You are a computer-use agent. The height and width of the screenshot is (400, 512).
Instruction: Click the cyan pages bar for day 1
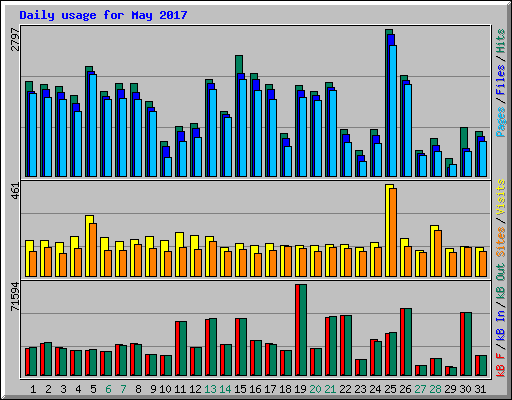click(x=33, y=135)
